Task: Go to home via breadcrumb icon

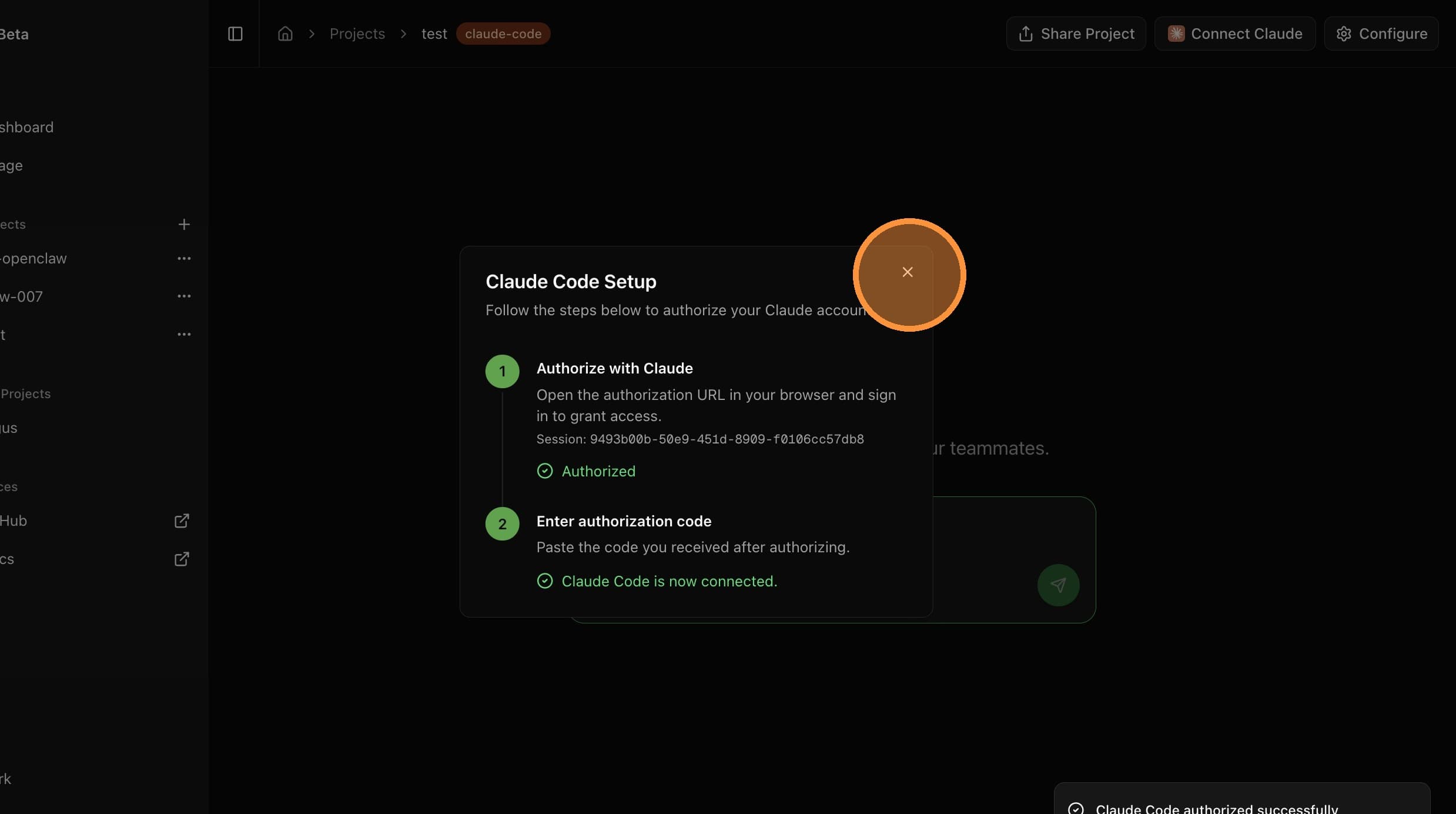Action: (285, 34)
